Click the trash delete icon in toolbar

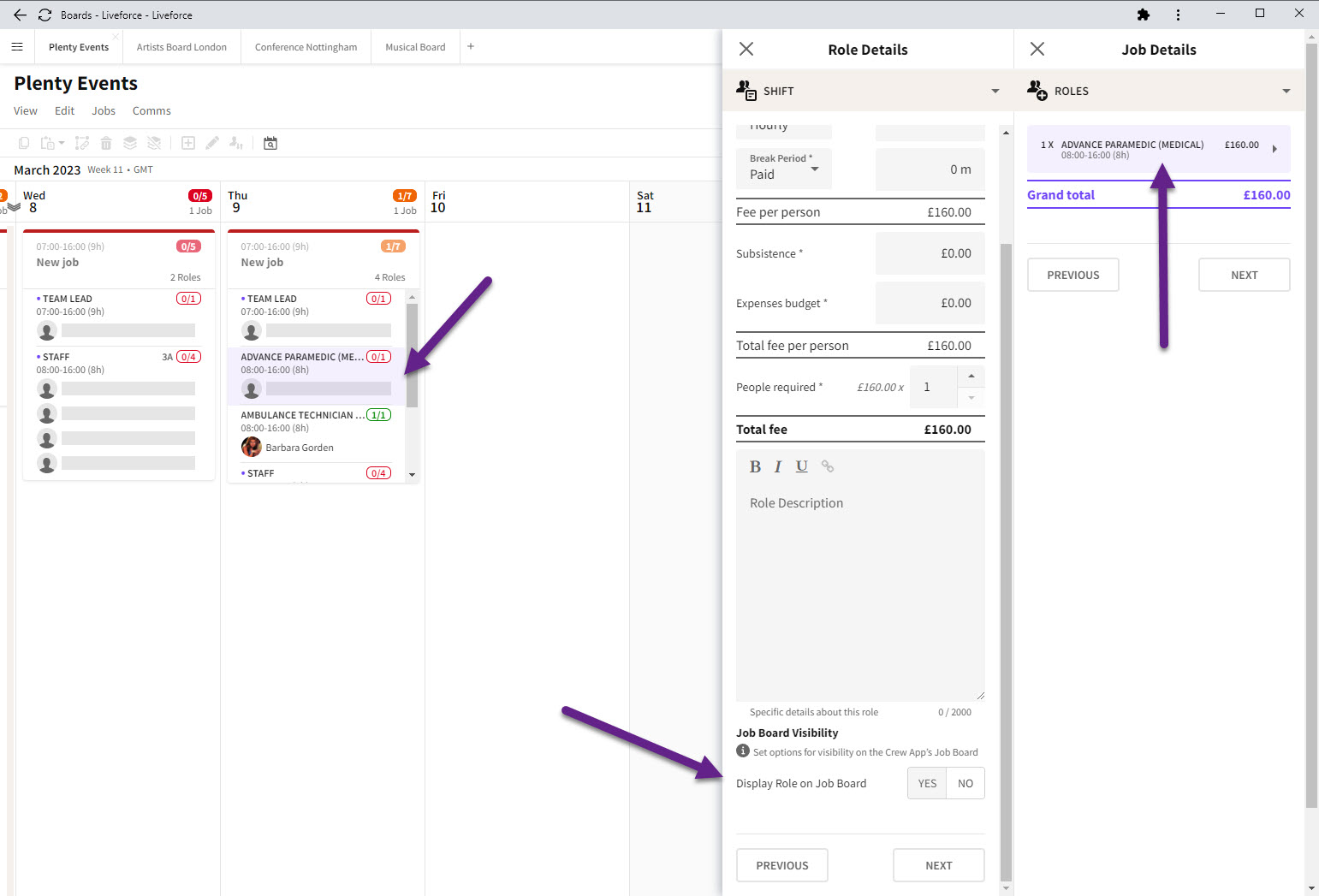point(106,143)
